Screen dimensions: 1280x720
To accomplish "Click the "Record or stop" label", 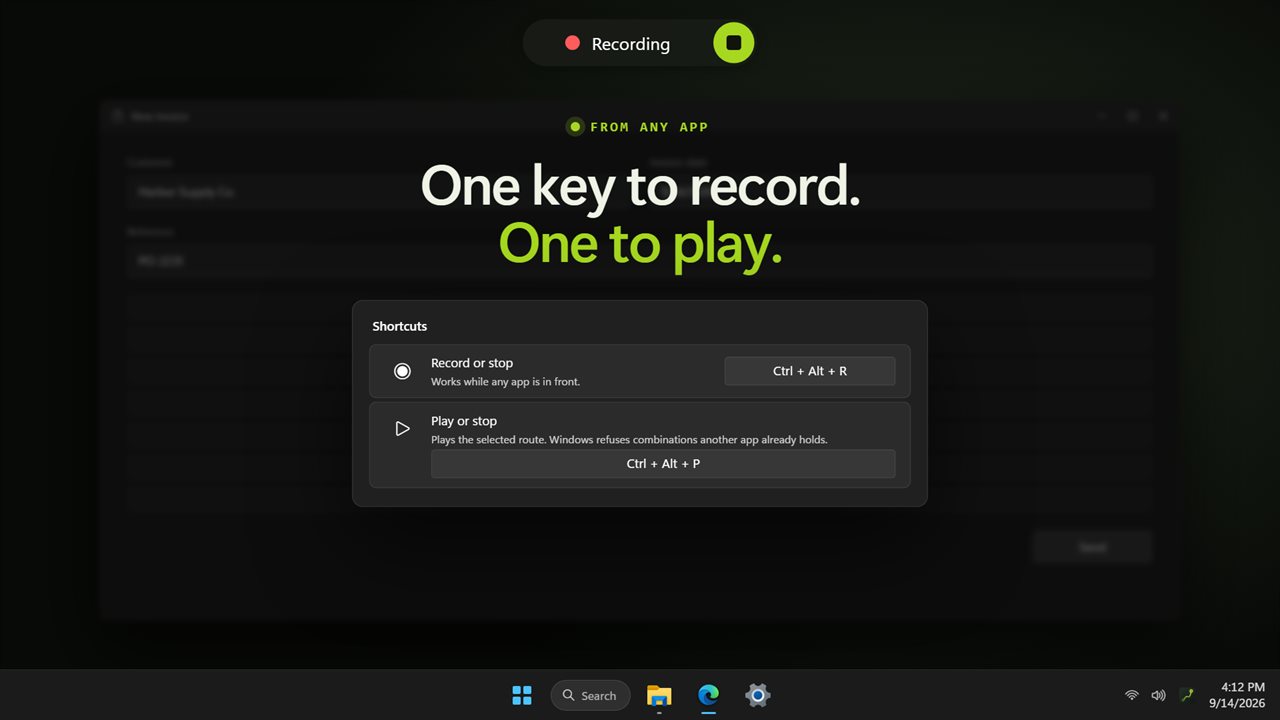I will (472, 363).
